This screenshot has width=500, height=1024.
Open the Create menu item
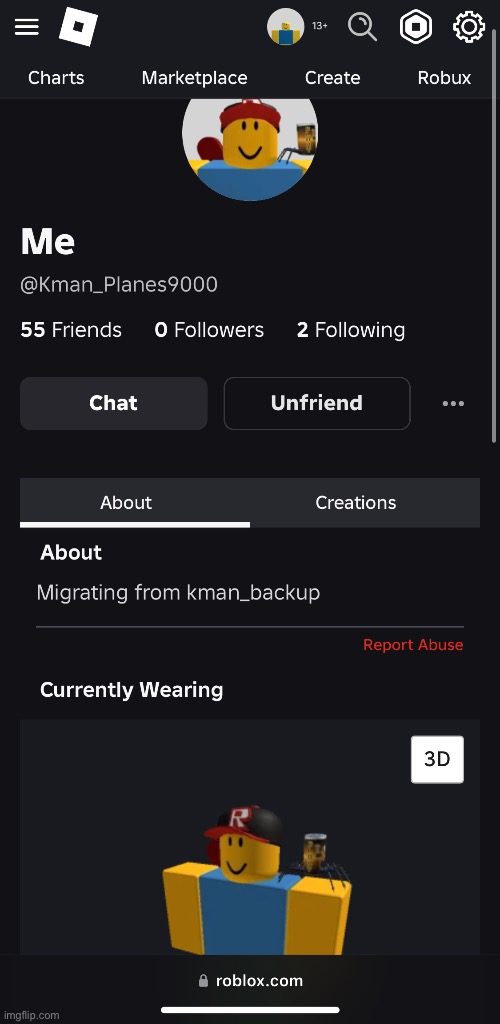coord(332,78)
